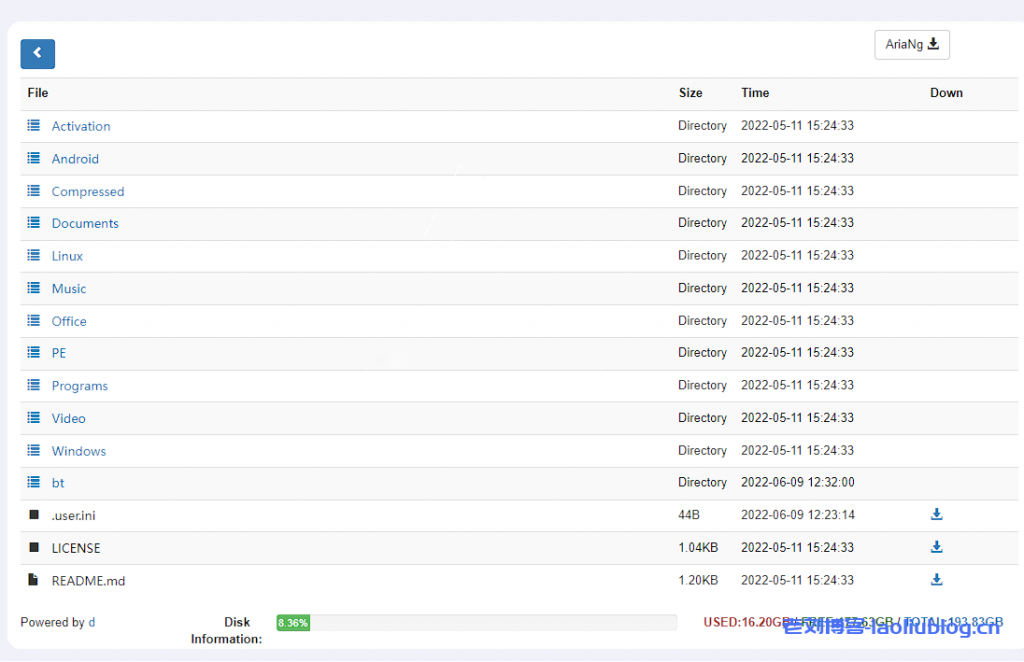The width and height of the screenshot is (1024, 662).
Task: Click the list icon beside Activation
Action: coord(34,126)
